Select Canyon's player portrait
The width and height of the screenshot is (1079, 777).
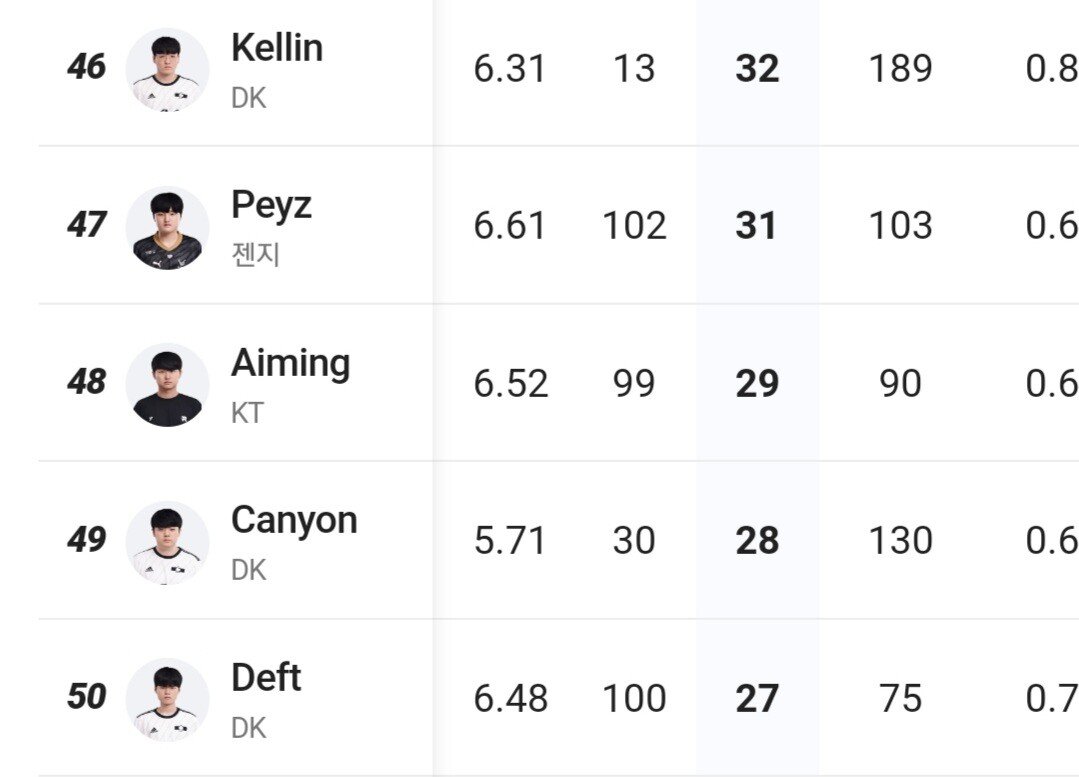click(167, 542)
